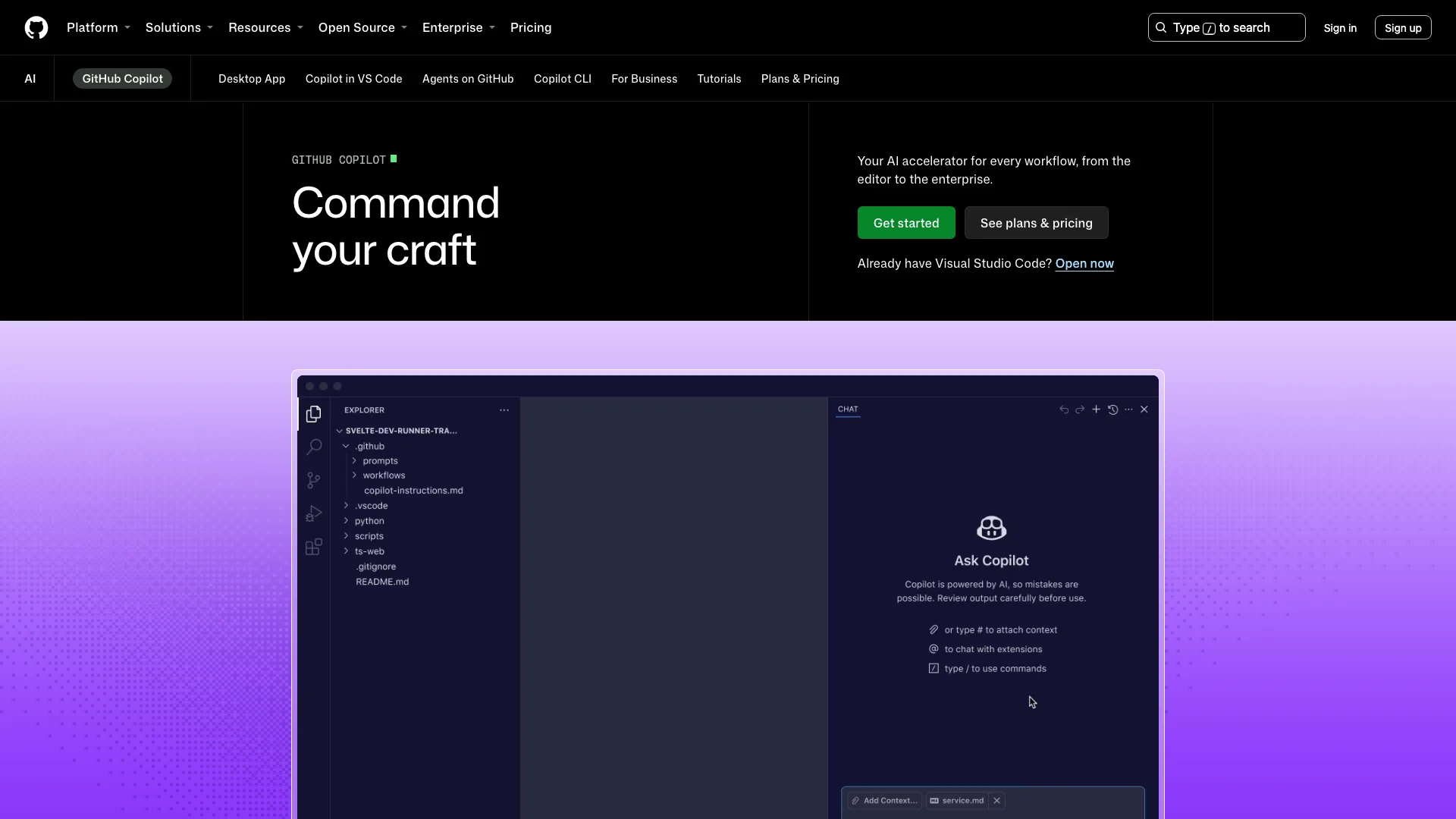Viewport: 1456px width, 819px height.
Task: Click the Copilot logo above Ask Copilot
Action: click(991, 528)
